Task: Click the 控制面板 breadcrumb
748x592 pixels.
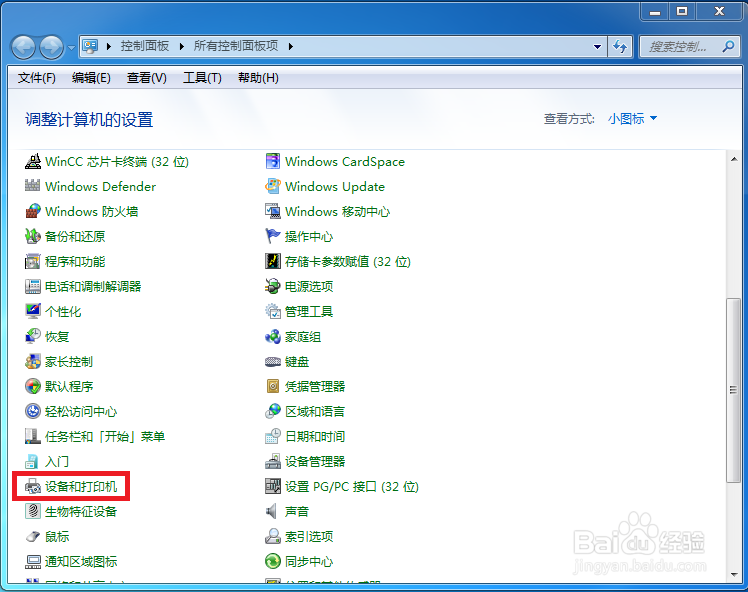Action: 145,46
